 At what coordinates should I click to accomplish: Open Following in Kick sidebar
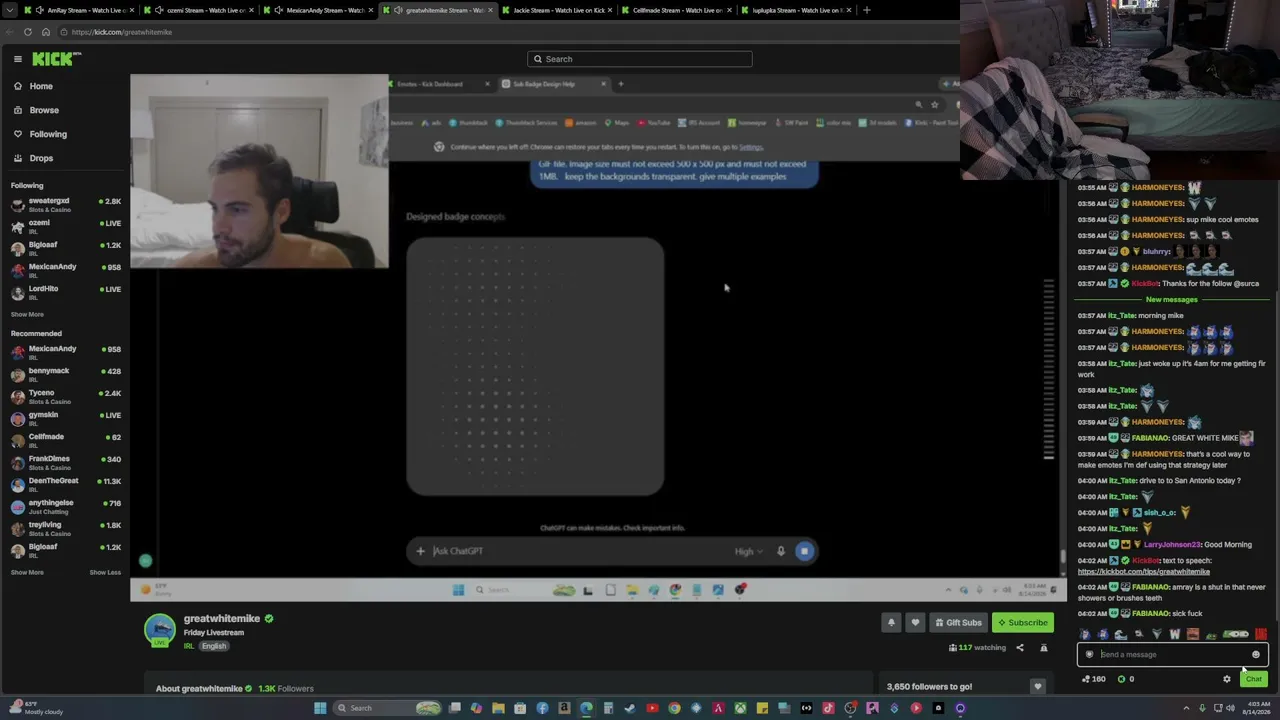[48, 134]
